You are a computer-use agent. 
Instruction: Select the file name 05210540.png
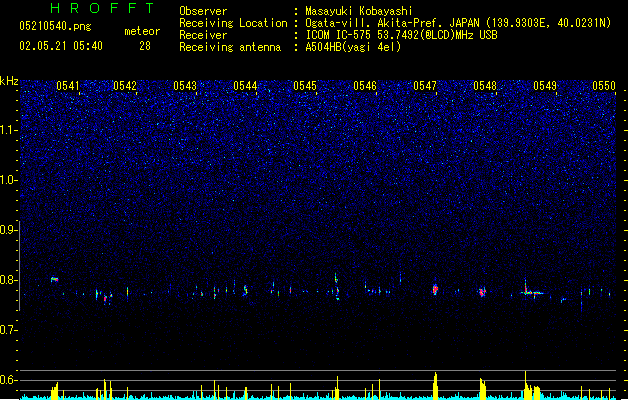click(55, 27)
